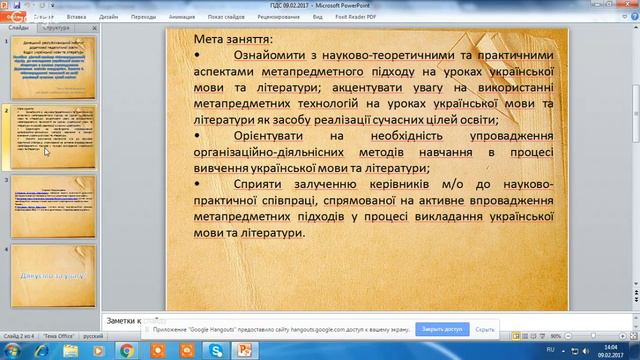Select slide 1 thumbnail
Image resolution: width=640 pixels, height=360 pixels.
tap(53, 67)
